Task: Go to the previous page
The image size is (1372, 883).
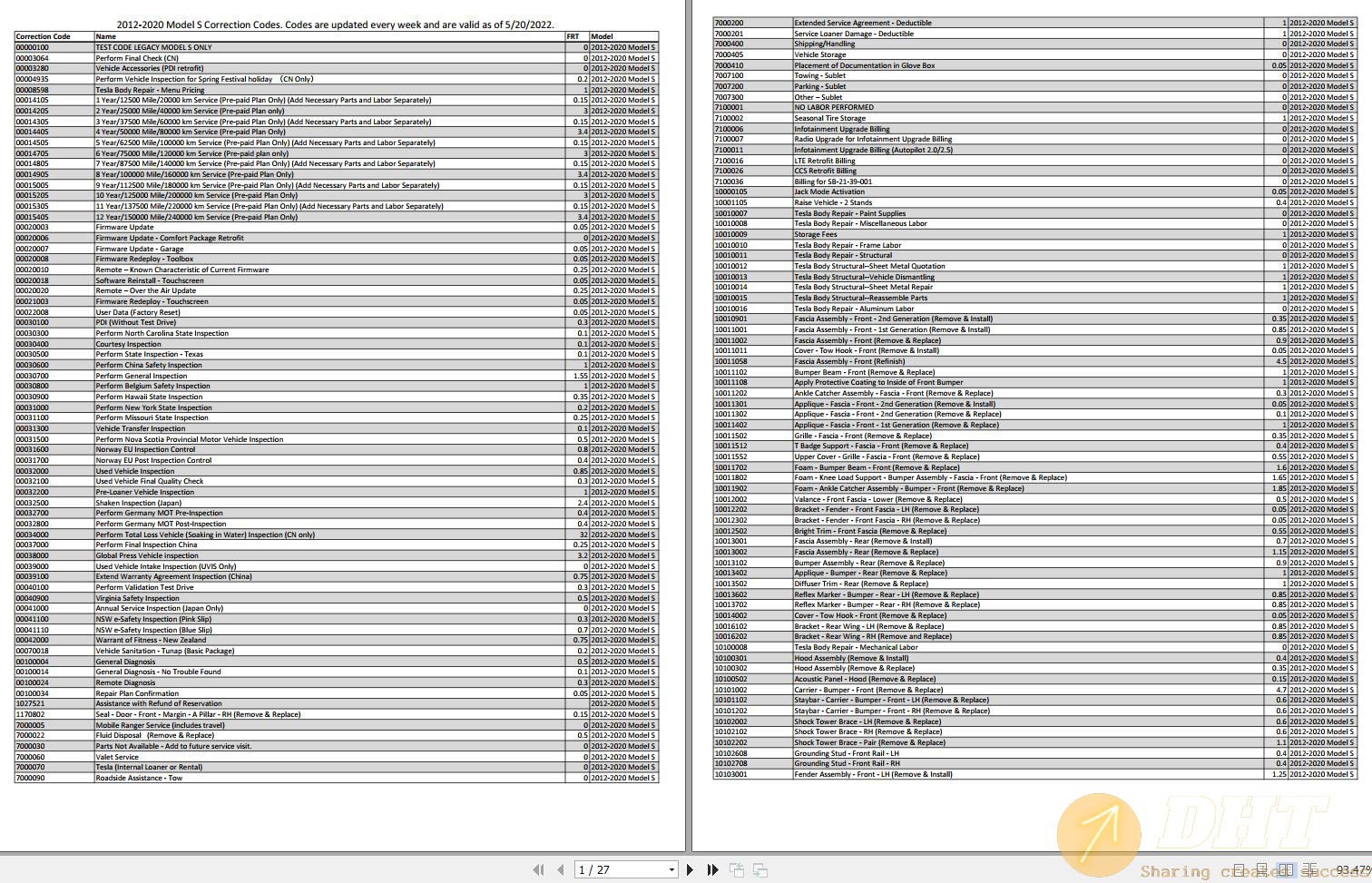Action: pos(561,869)
